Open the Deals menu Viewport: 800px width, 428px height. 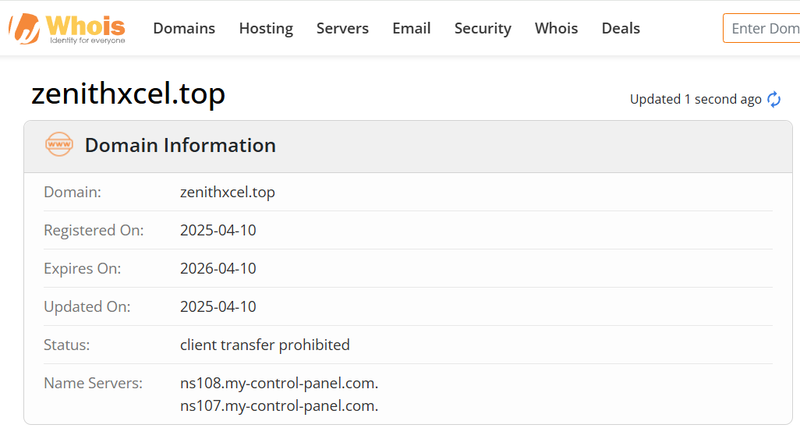(x=620, y=28)
